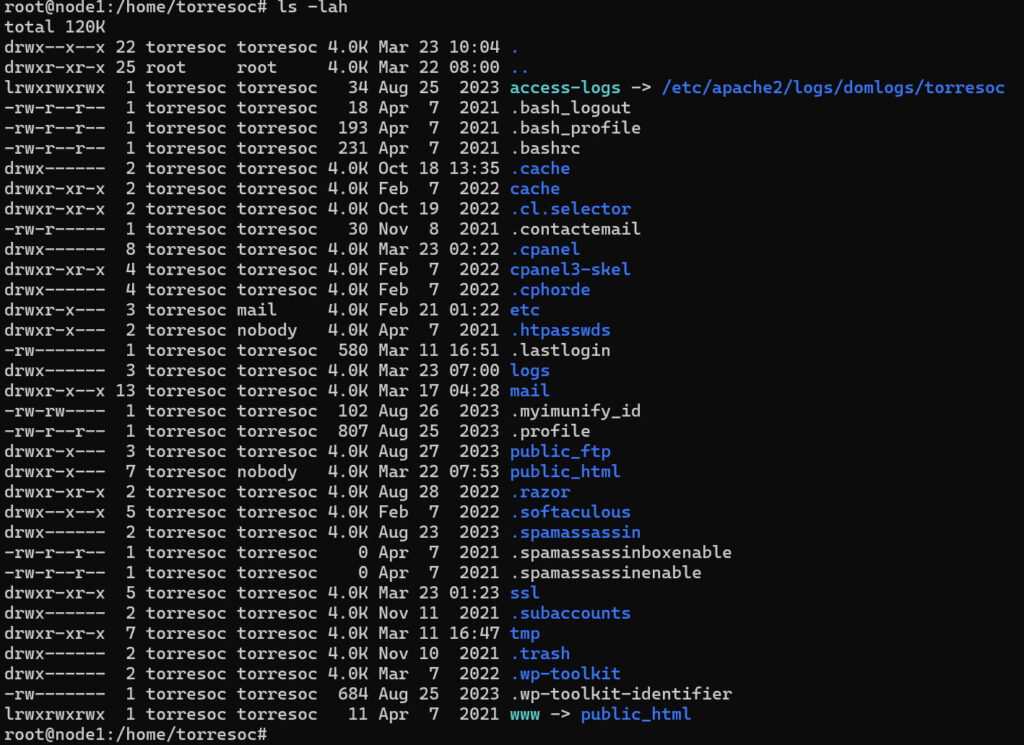This screenshot has width=1024, height=745.
Task: Click the www symlink name
Action: point(525,714)
